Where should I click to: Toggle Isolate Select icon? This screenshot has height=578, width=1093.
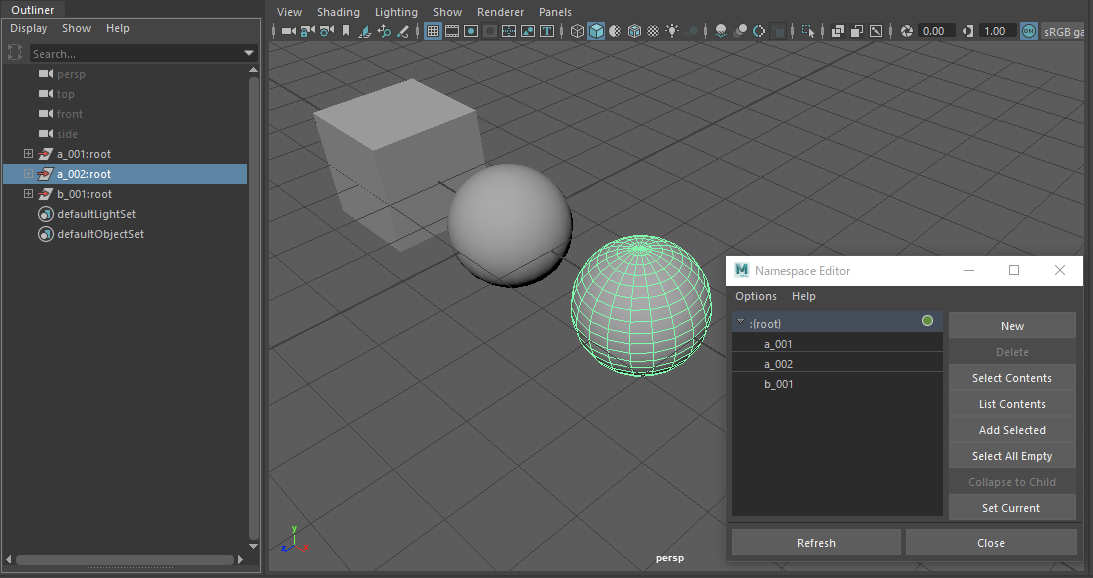(x=808, y=31)
